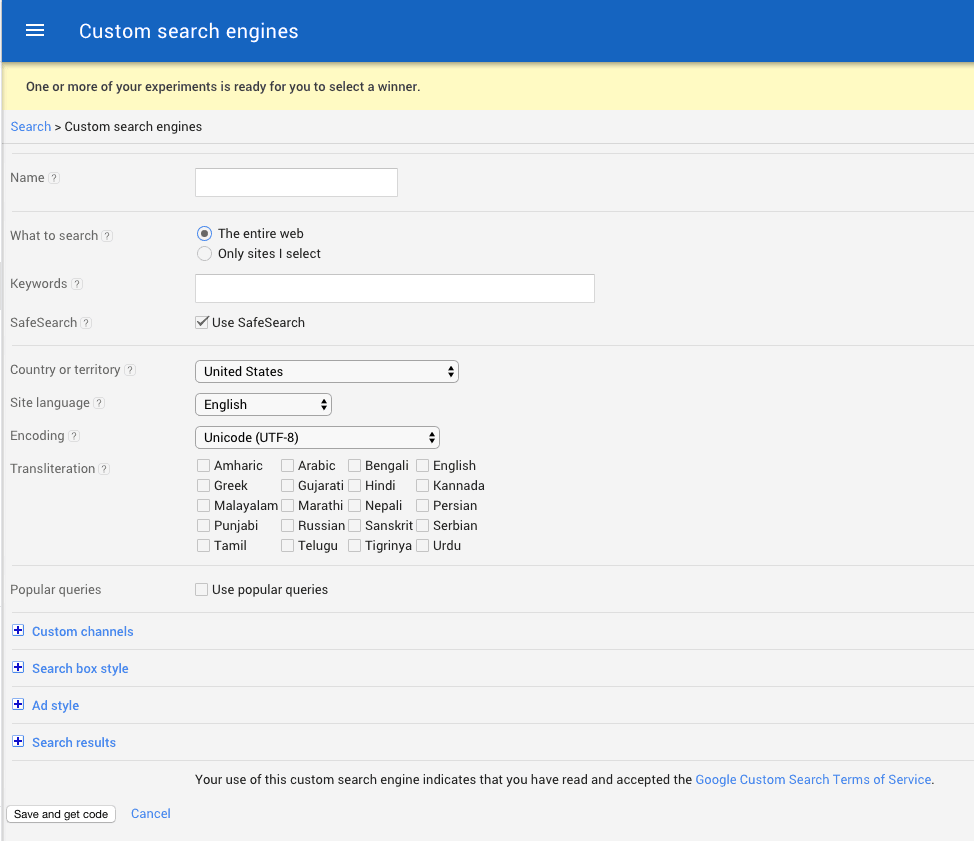The image size is (974, 841).
Task: Enable Malayalam transliteration
Action: pyautogui.click(x=203, y=506)
